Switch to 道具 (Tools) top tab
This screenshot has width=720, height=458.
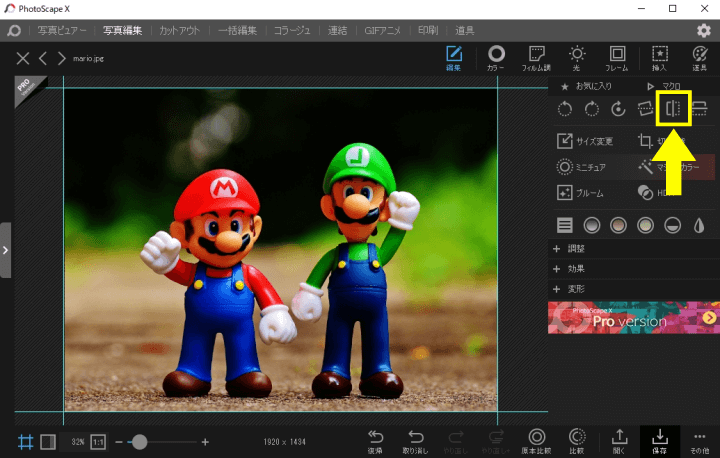(465, 31)
